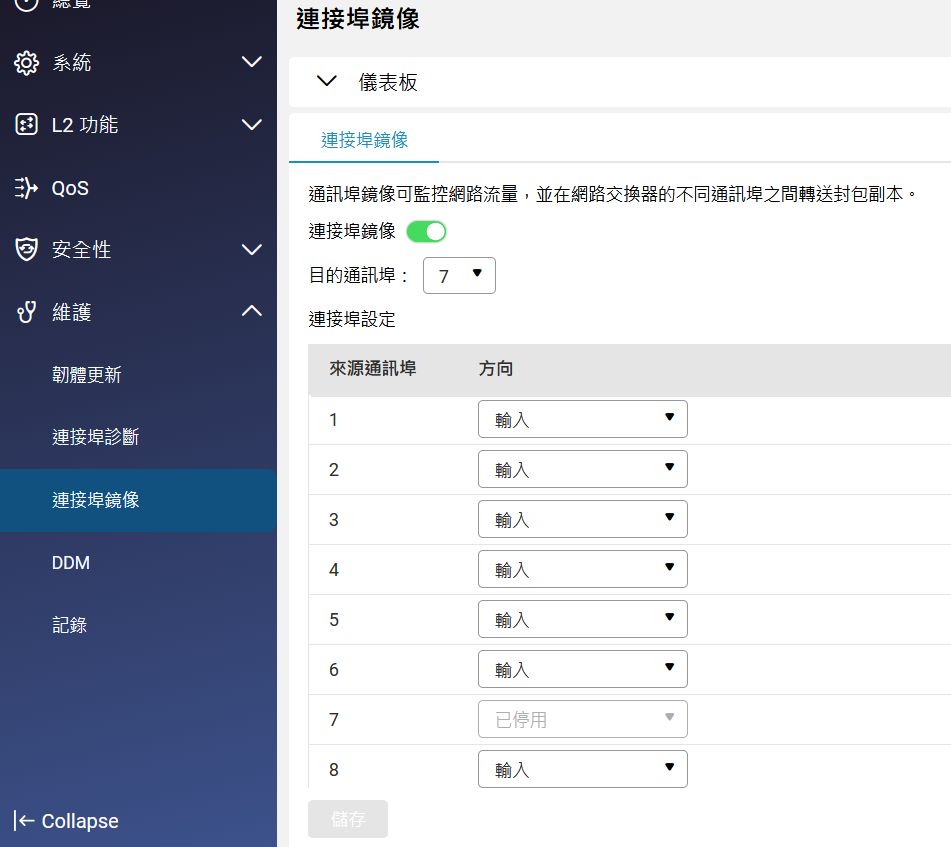Go to 韌體更新 submenu

point(138,375)
